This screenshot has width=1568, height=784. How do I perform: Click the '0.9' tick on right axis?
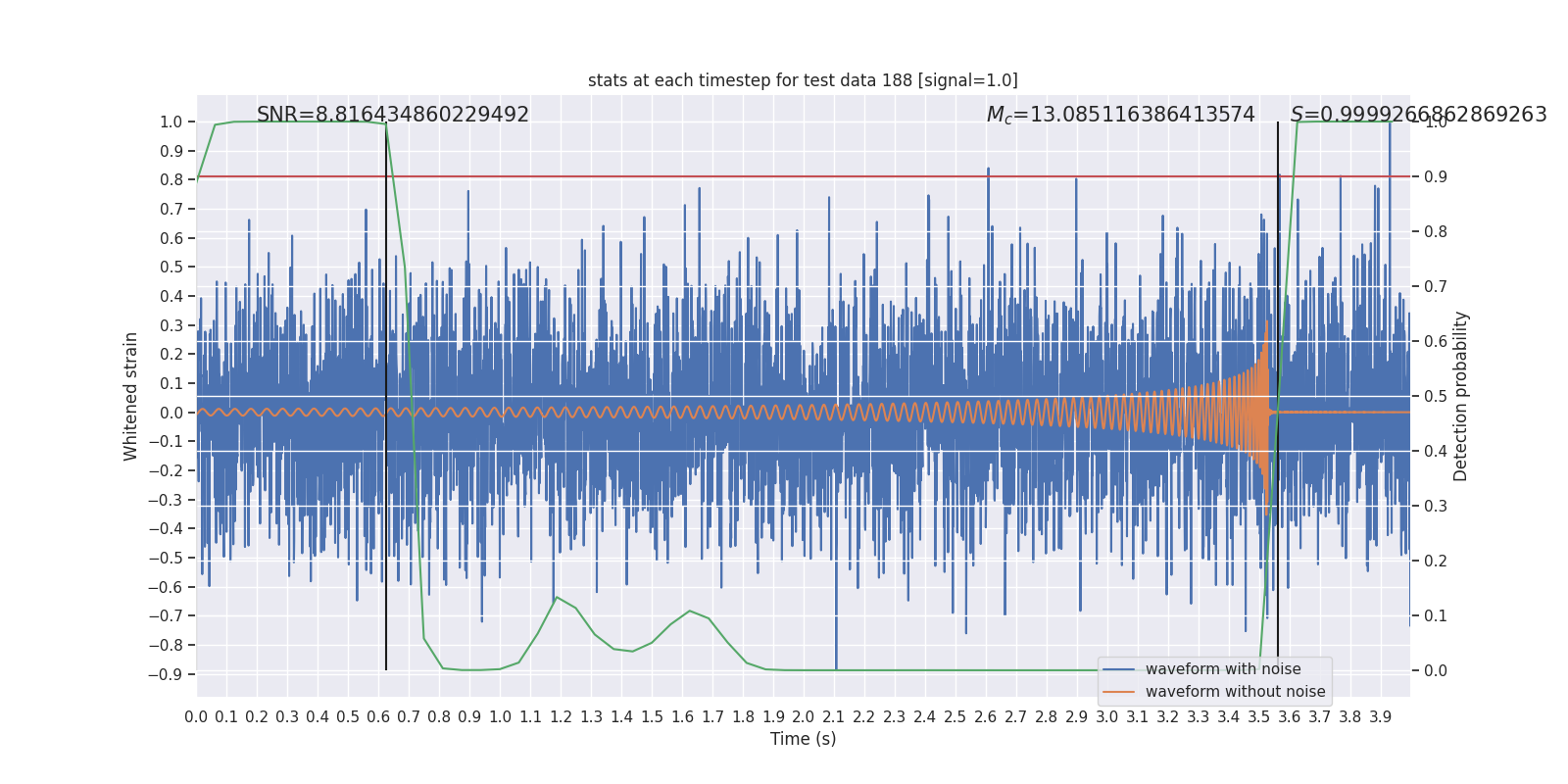[x=1435, y=176]
